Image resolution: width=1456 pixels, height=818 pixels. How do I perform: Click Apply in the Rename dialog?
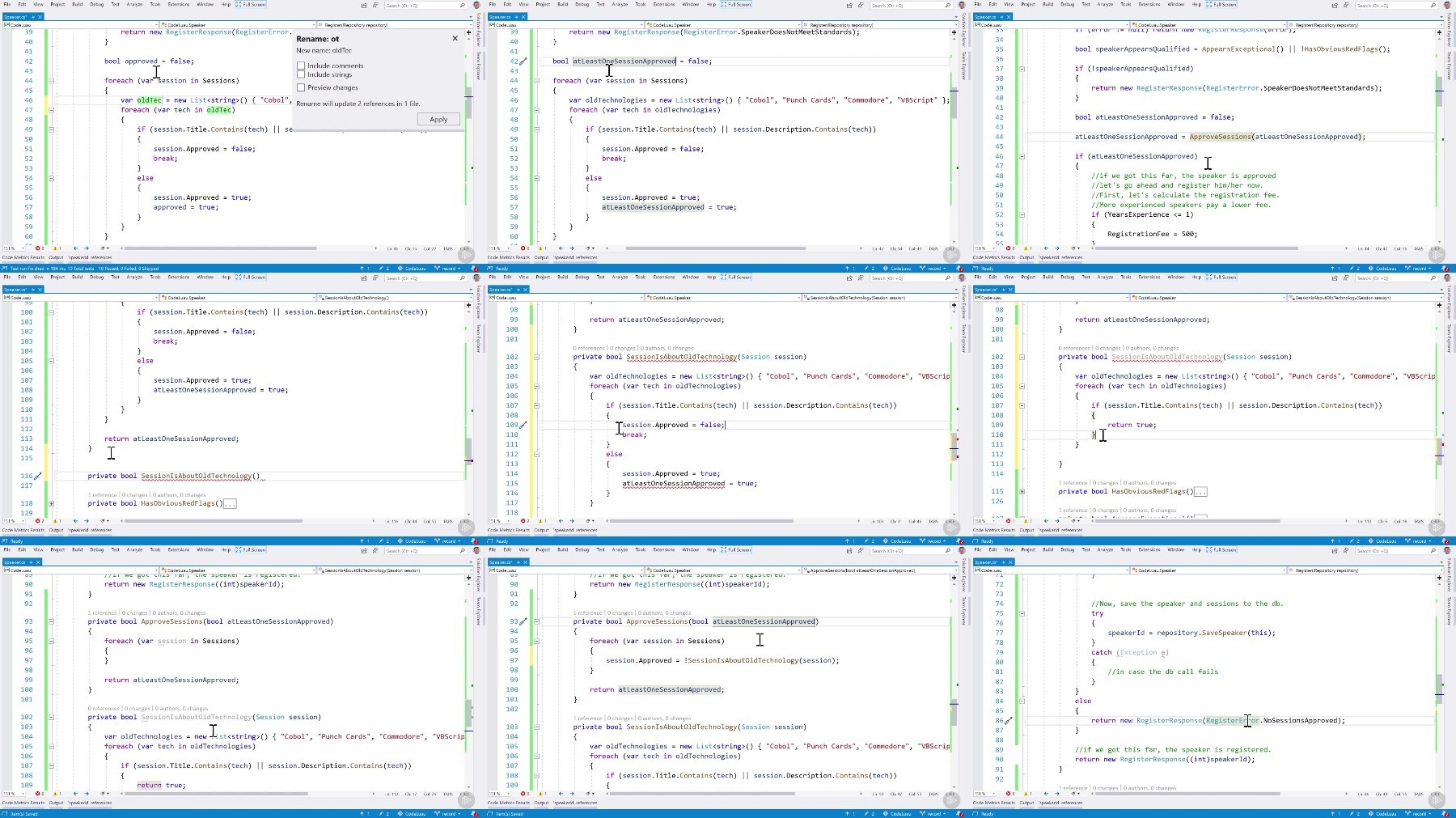[438, 119]
